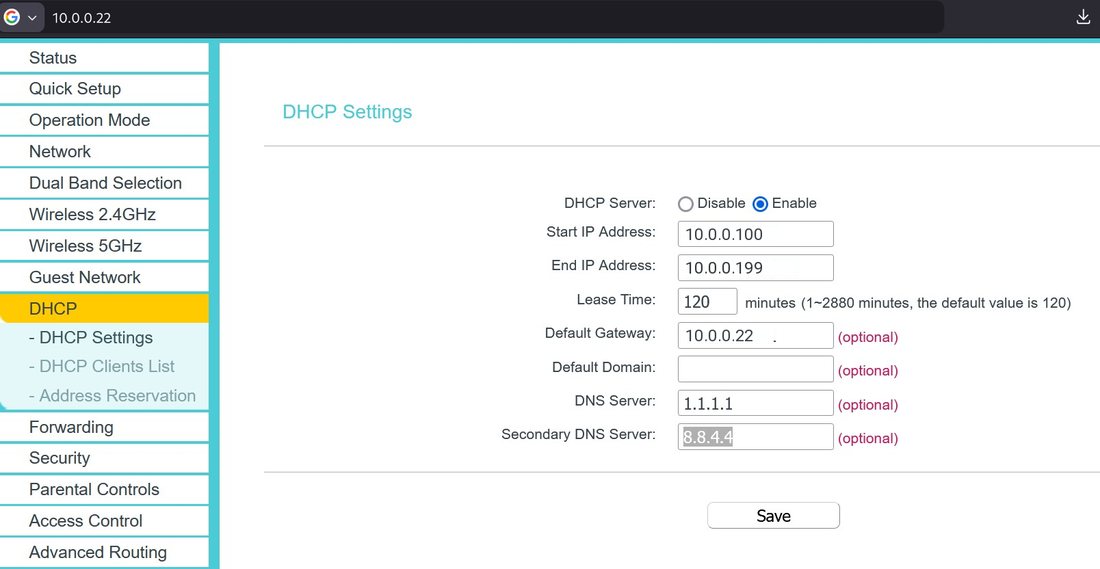Select Enable for DHCP Server
The image size is (1100, 569).
[760, 204]
